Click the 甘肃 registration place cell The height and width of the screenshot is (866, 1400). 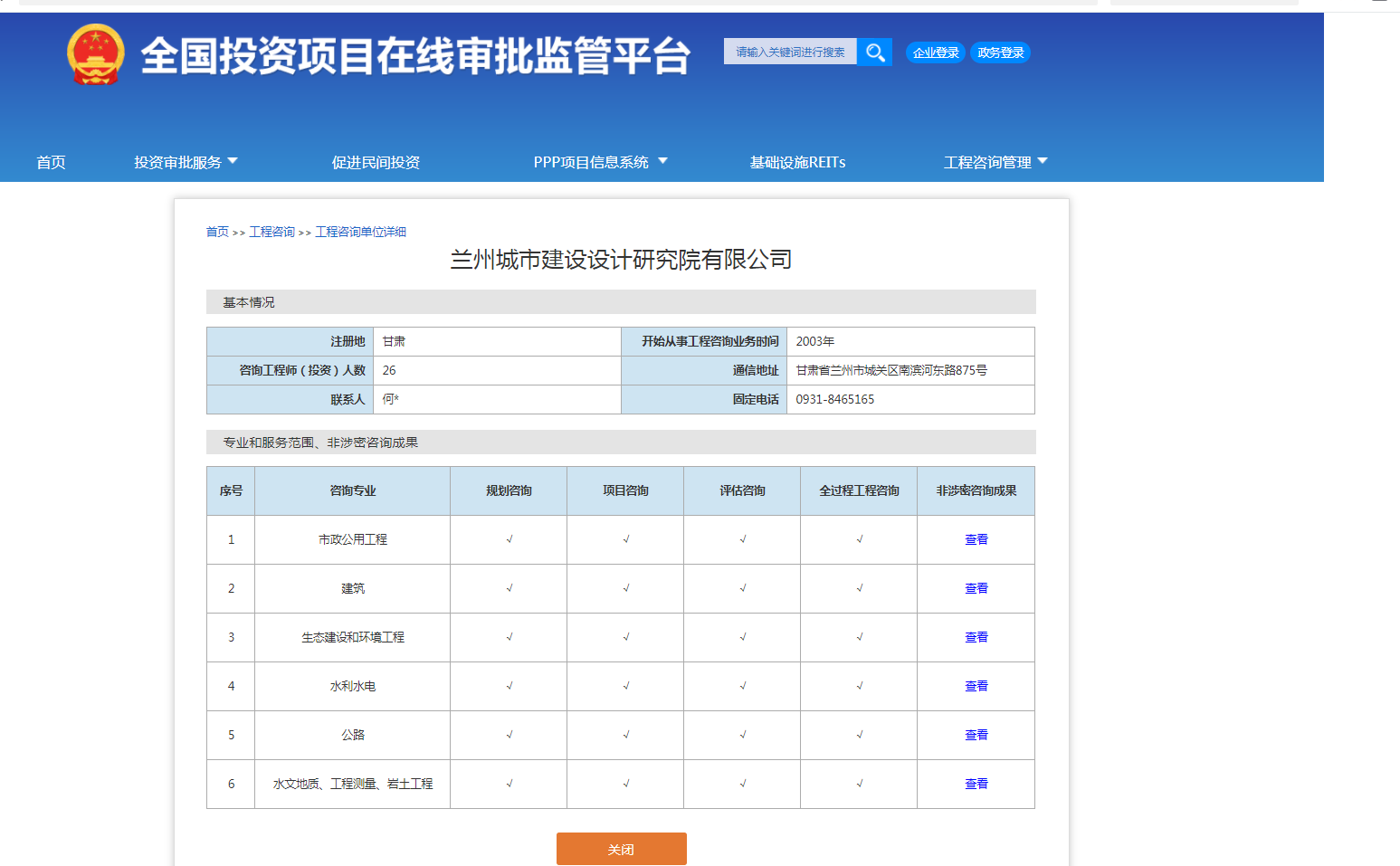(x=497, y=341)
